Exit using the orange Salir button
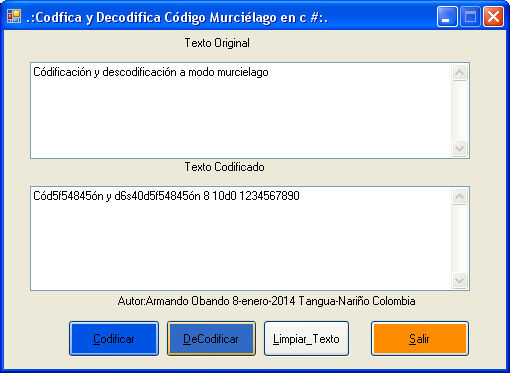This screenshot has height=373, width=510. point(420,338)
